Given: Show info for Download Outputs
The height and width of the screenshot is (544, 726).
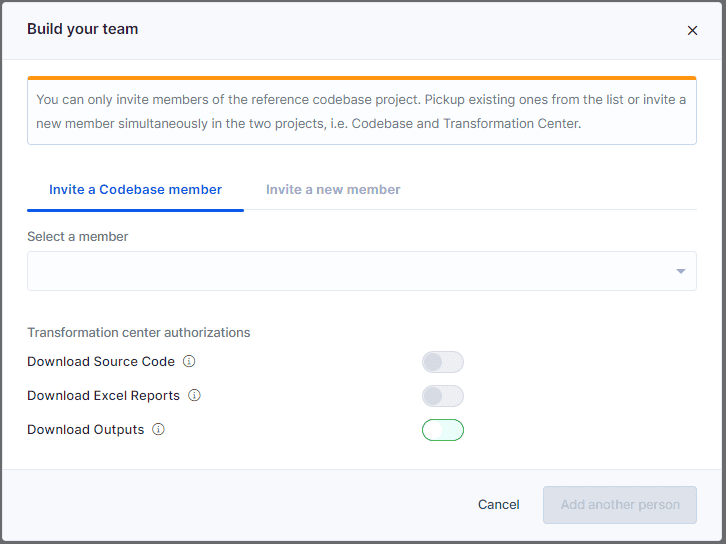Looking at the screenshot, I should click(158, 429).
